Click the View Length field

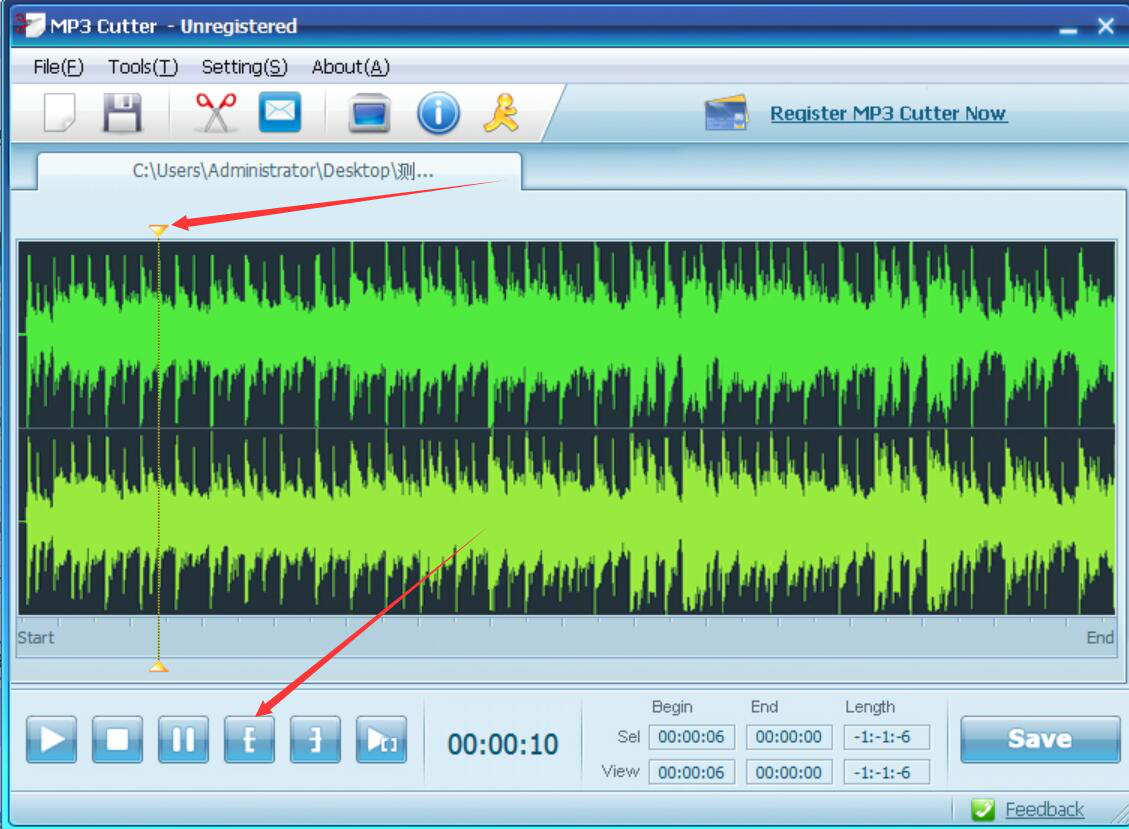tap(886, 772)
